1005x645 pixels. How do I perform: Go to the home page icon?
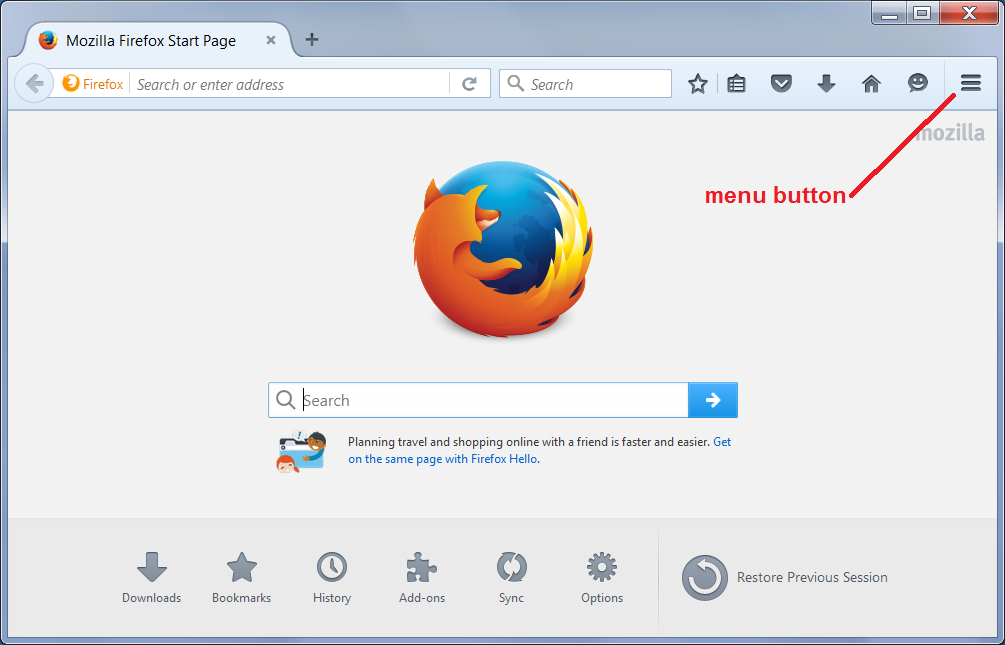pos(871,83)
